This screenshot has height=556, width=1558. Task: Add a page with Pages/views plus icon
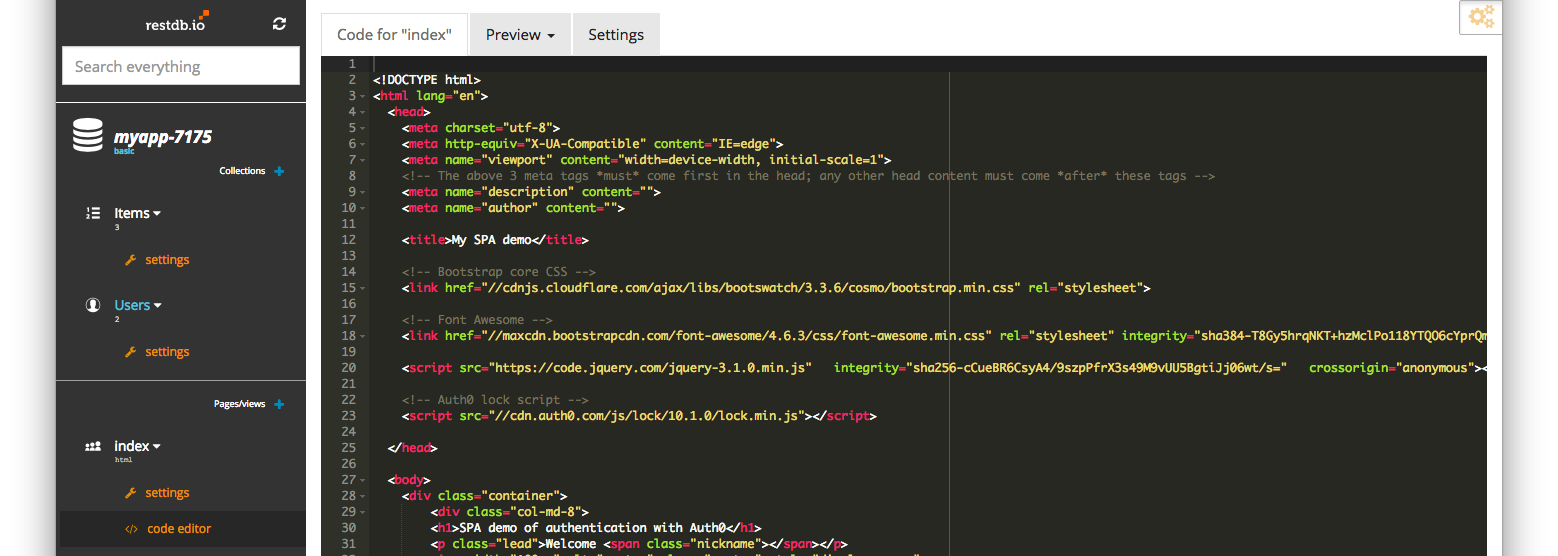pyautogui.click(x=279, y=404)
